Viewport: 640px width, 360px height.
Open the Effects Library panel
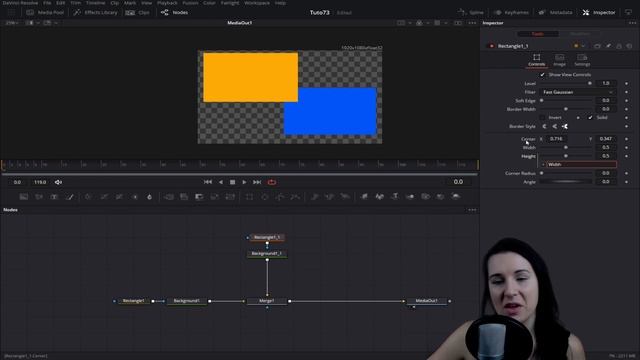pos(96,13)
